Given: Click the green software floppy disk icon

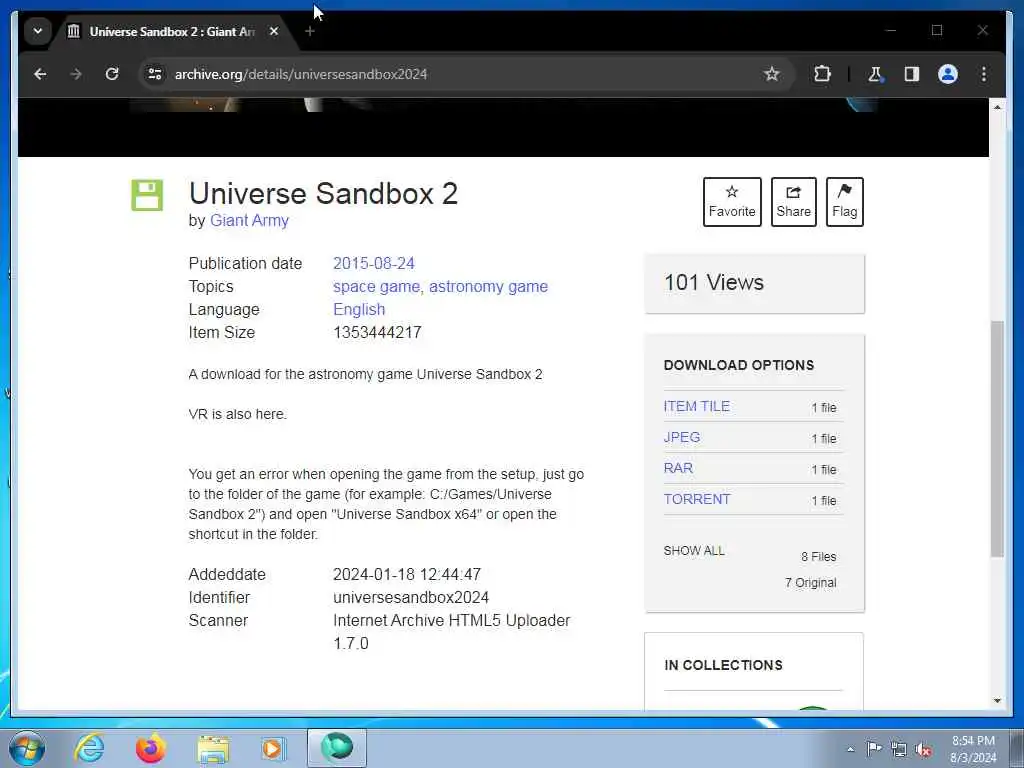Looking at the screenshot, I should point(147,195).
